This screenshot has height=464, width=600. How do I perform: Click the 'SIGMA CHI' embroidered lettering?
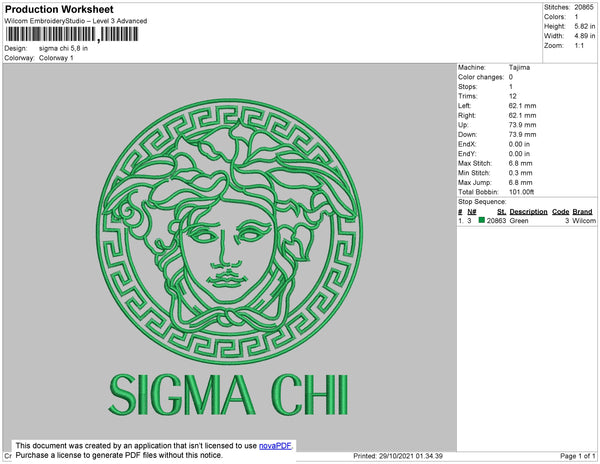[229, 395]
